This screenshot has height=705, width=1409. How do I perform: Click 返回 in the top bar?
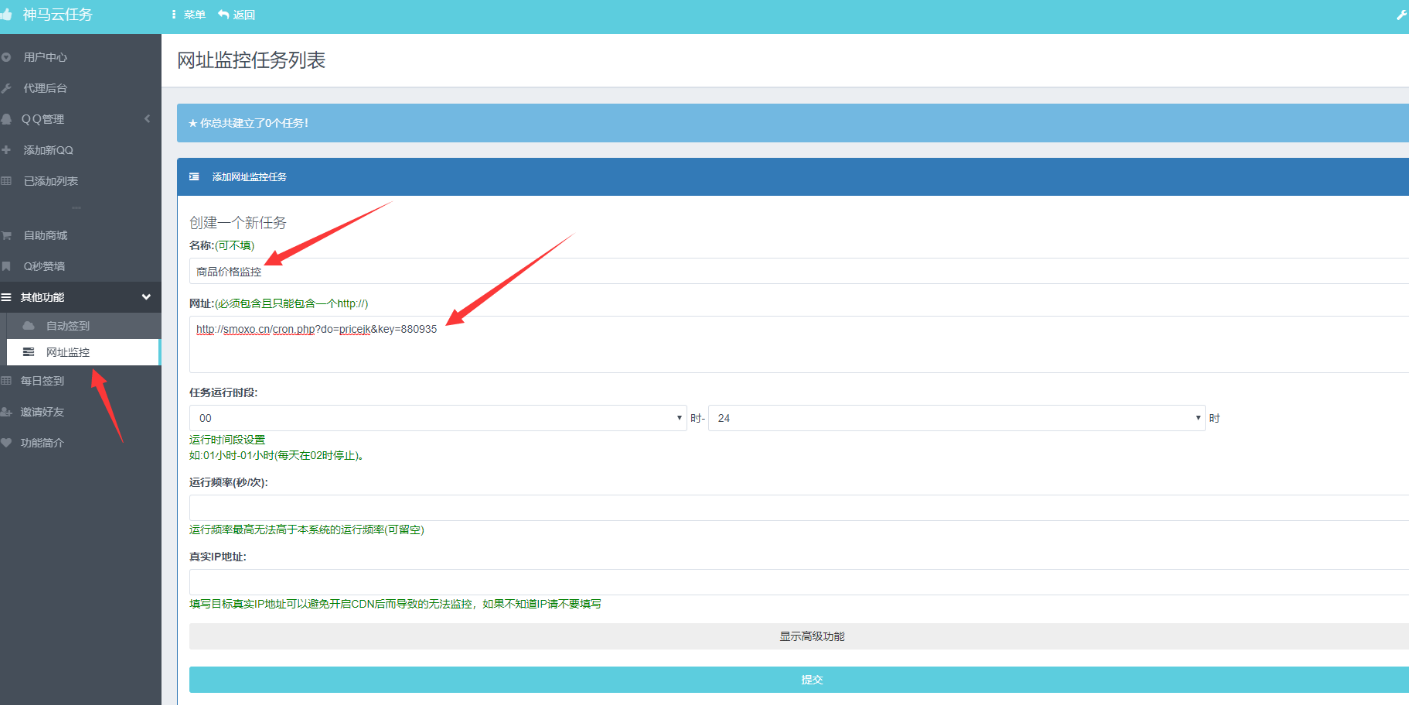pos(237,15)
